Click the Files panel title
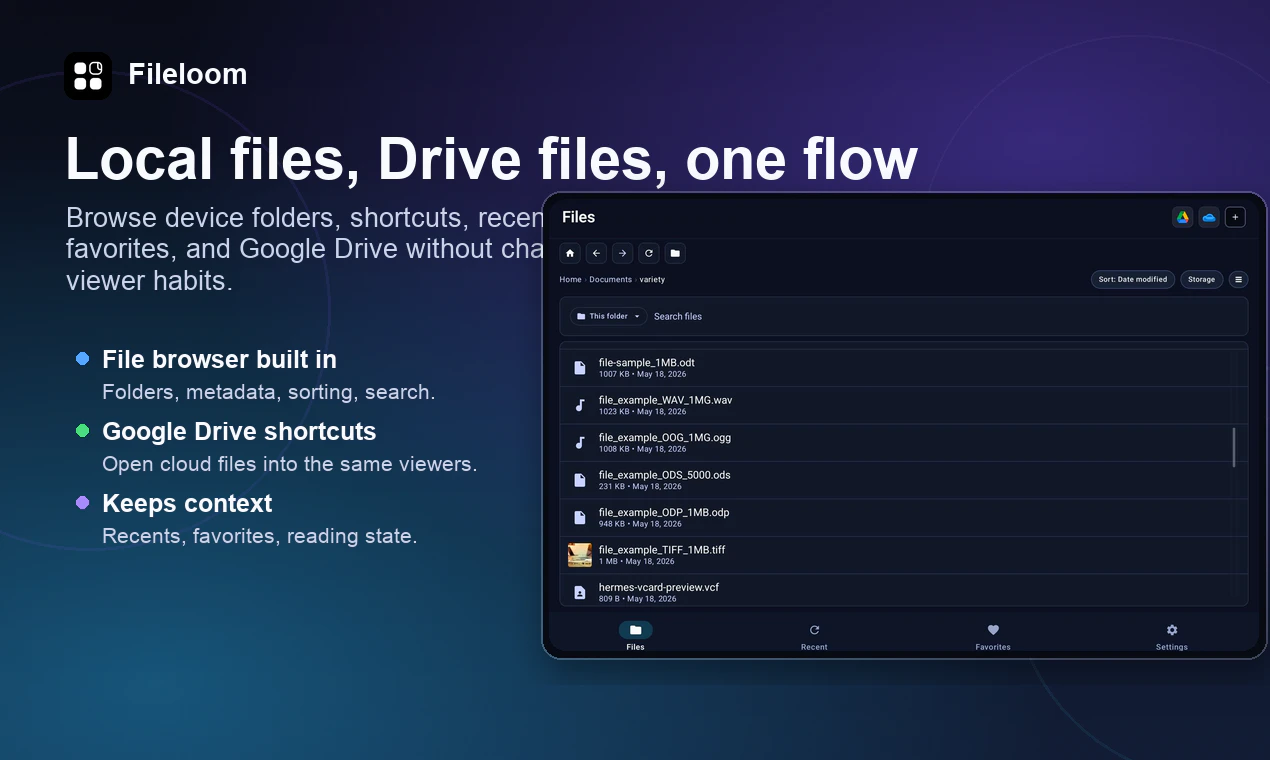This screenshot has width=1270, height=760. point(579,217)
